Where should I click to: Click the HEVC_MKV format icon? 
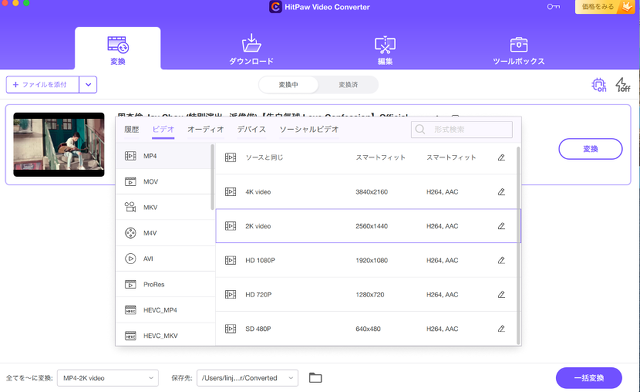coord(130,336)
